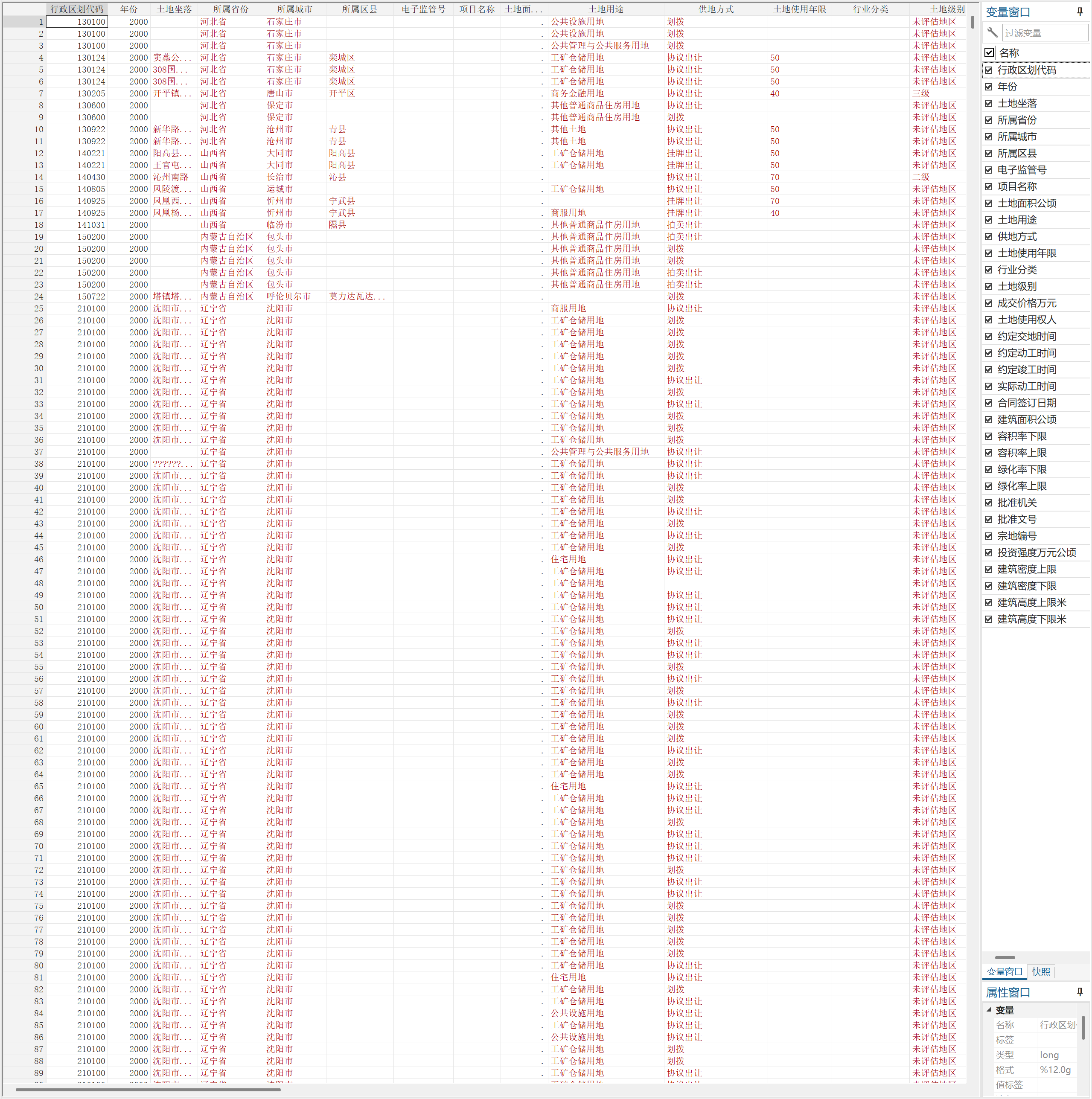1092x1099 pixels.
Task: Switch to the 快照 tab
Action: [x=1041, y=971]
